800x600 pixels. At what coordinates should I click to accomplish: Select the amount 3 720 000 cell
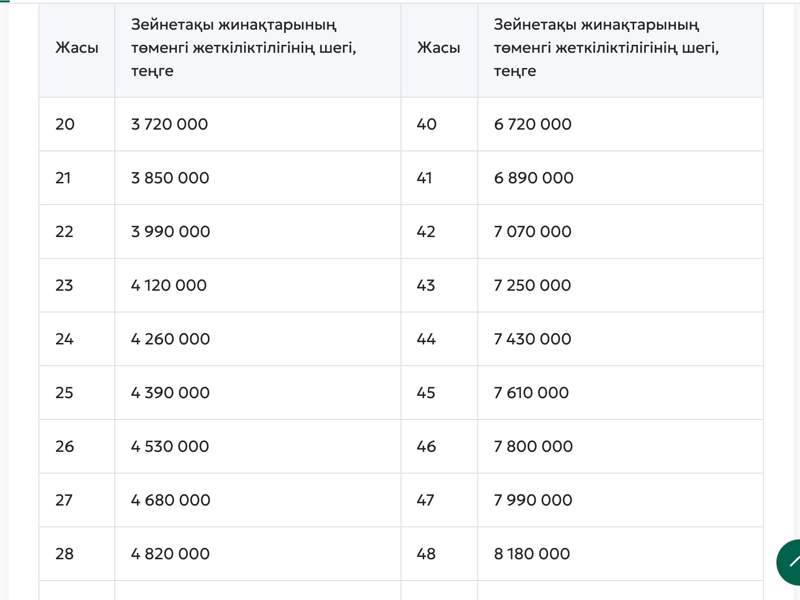click(x=168, y=124)
